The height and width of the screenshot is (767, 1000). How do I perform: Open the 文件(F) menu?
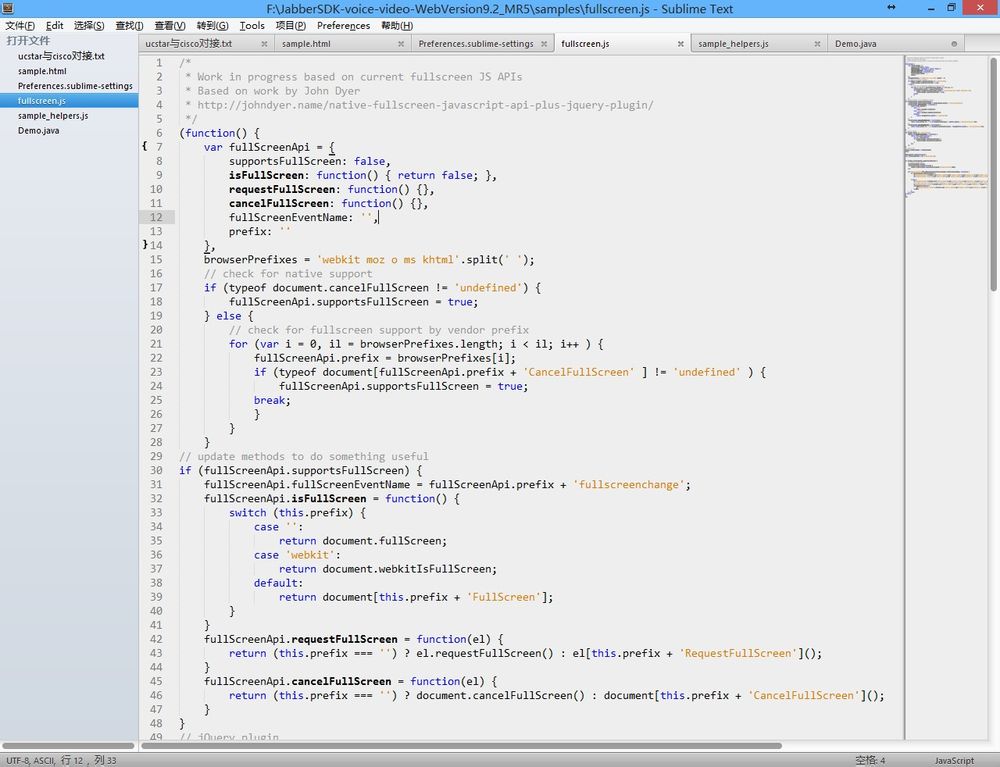pyautogui.click(x=20, y=26)
